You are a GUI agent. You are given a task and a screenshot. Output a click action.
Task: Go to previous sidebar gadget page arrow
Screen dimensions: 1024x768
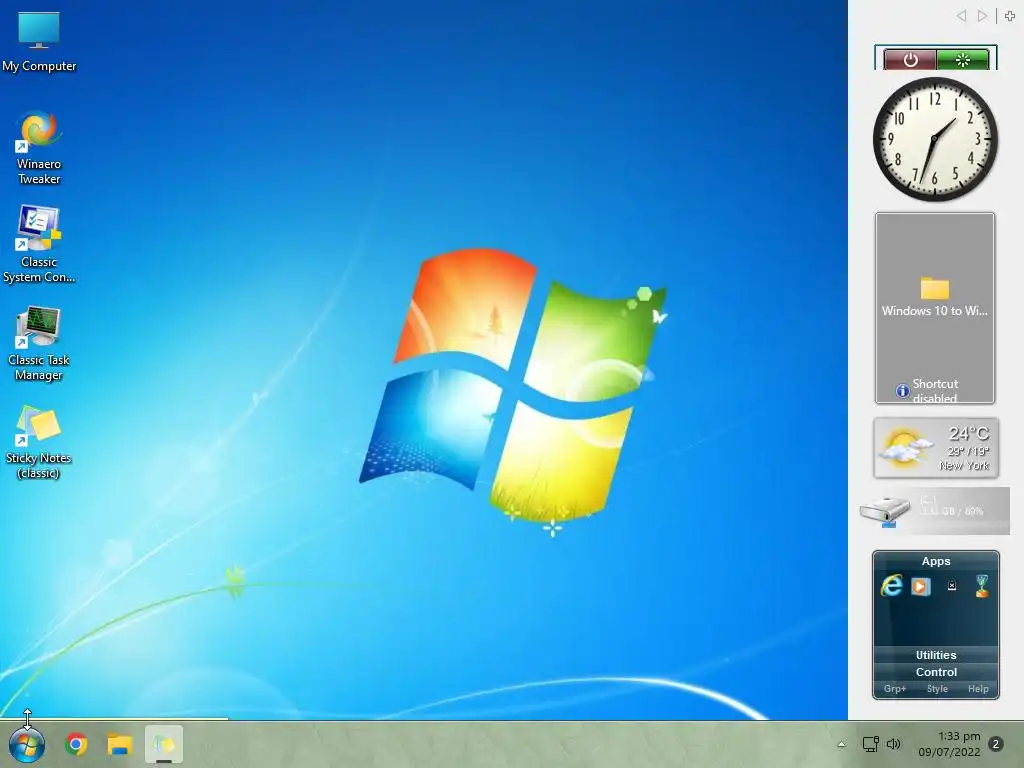[x=961, y=16]
